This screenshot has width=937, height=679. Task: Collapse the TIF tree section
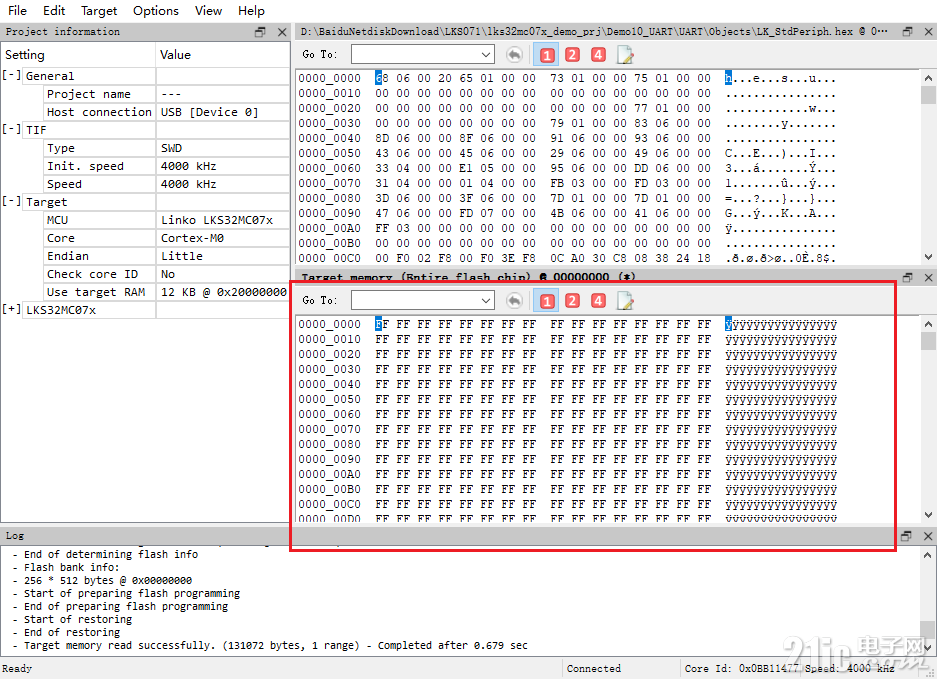(11, 129)
